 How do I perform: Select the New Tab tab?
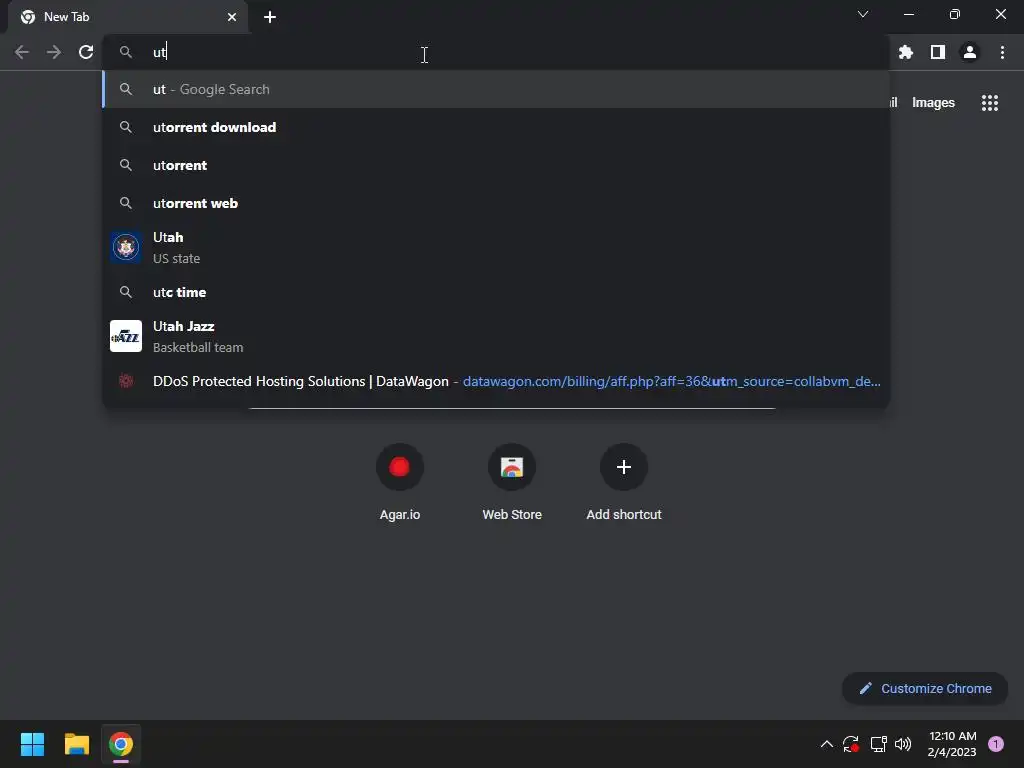[x=128, y=17]
